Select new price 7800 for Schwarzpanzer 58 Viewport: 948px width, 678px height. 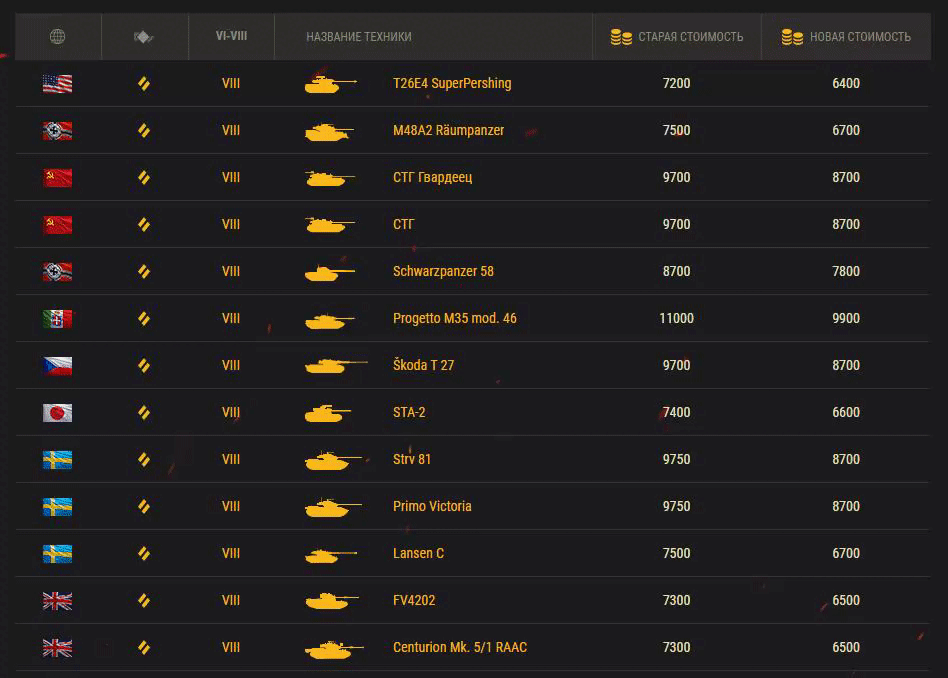pos(846,272)
